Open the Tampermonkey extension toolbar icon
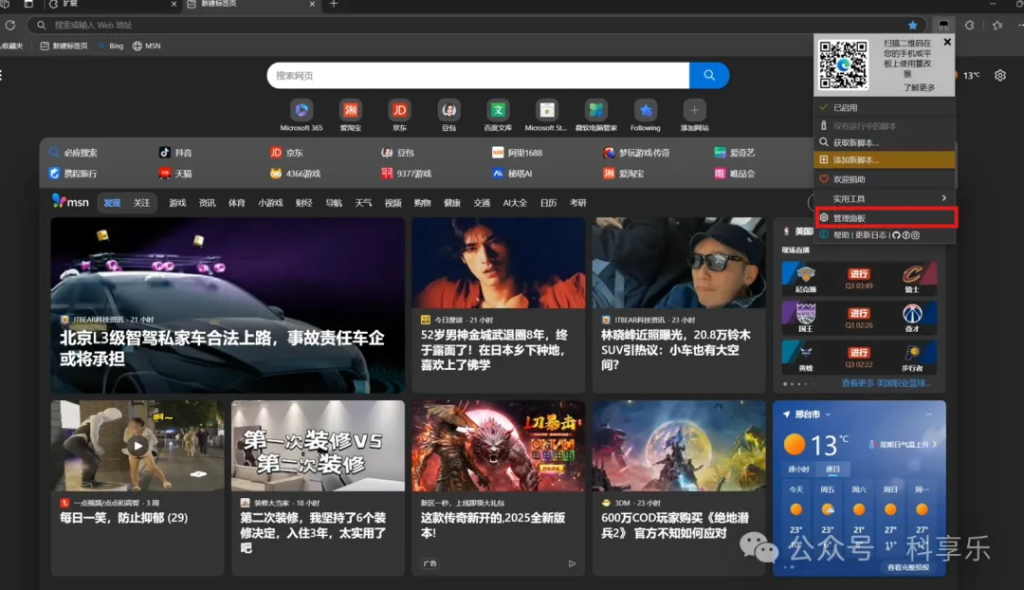Image resolution: width=1024 pixels, height=590 pixels. [943, 25]
